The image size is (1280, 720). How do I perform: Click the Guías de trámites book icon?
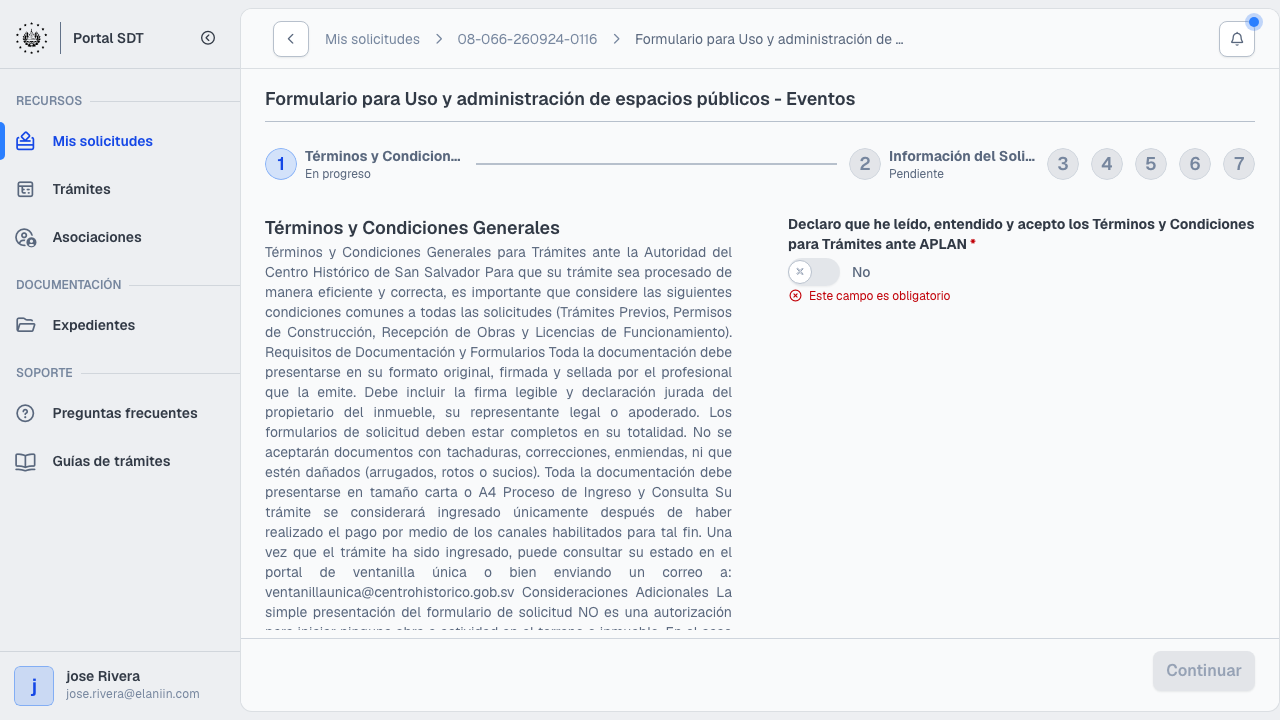[26, 461]
